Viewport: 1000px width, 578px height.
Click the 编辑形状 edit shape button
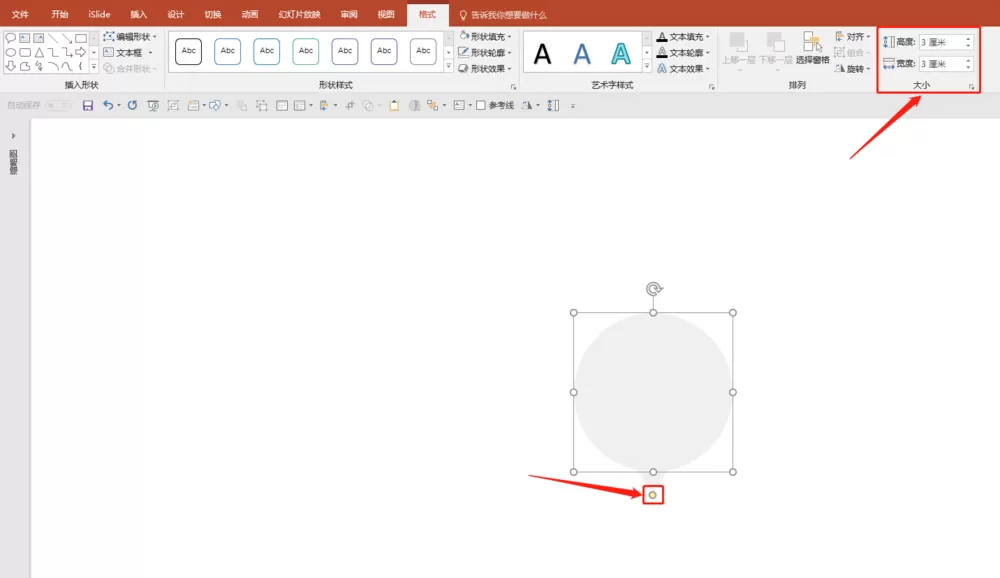pos(129,36)
